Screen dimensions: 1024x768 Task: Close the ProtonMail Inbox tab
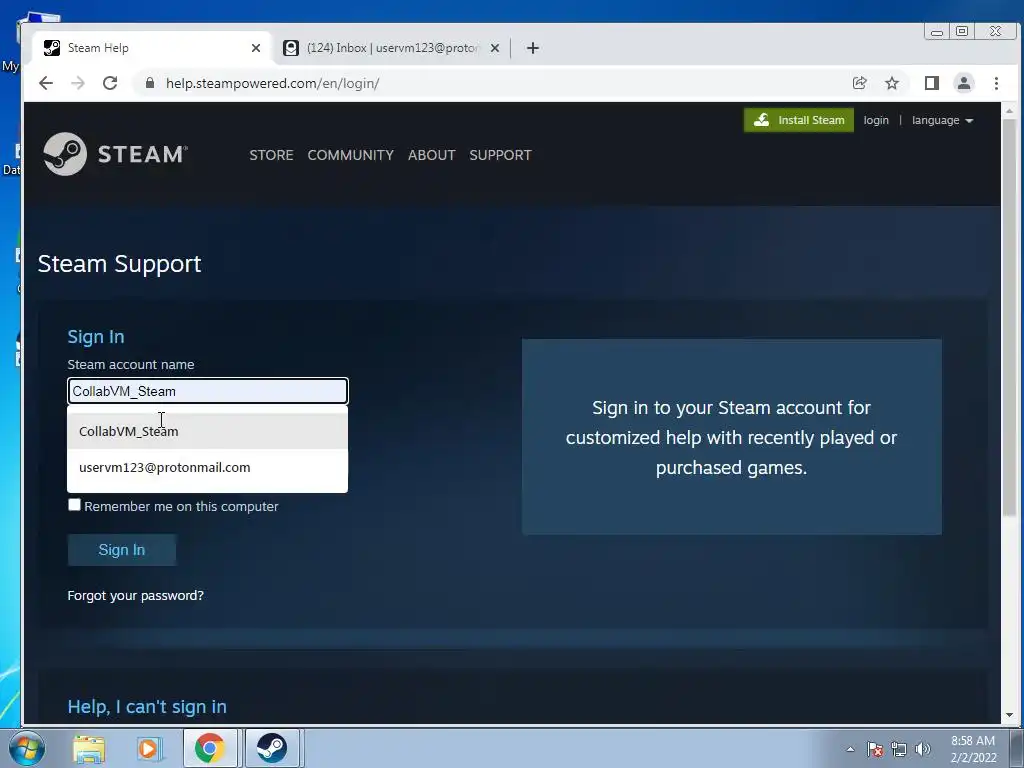point(494,48)
